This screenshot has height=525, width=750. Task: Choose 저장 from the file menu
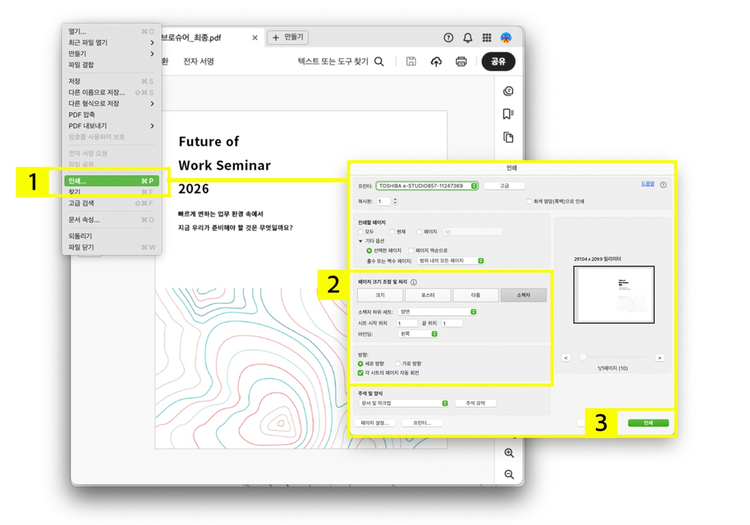111,81
